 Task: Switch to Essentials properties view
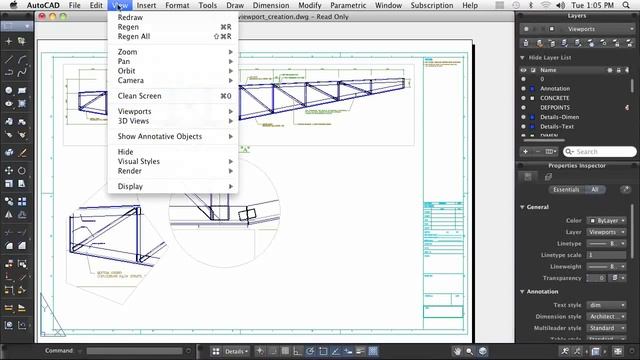(x=566, y=189)
